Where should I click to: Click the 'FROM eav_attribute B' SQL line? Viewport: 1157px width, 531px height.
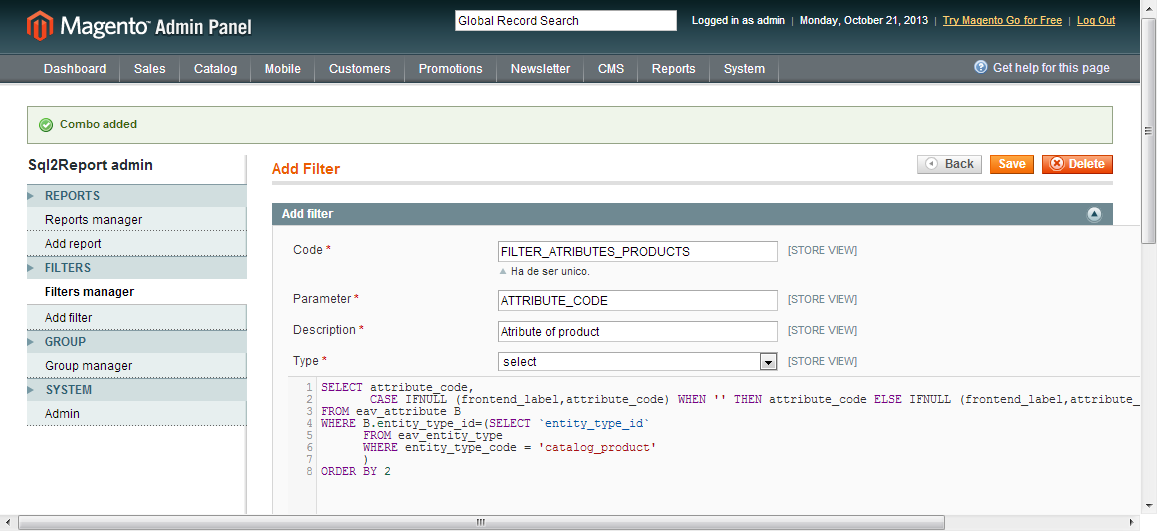point(391,411)
